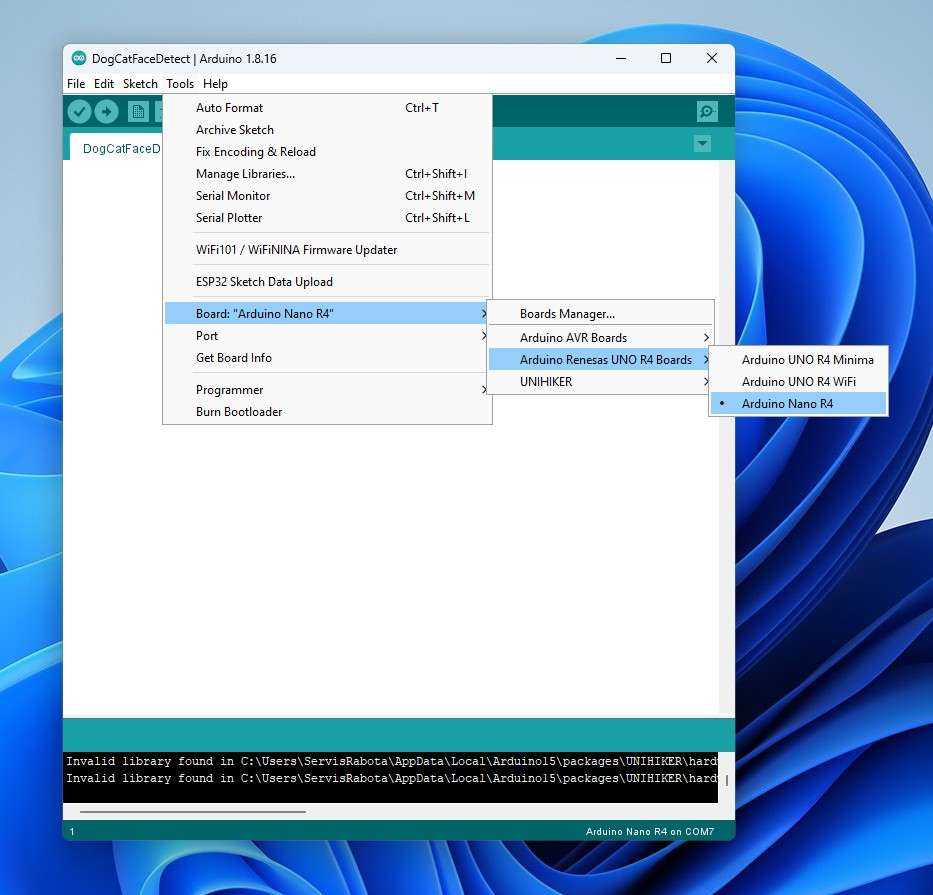Select Get Board Info
The width and height of the screenshot is (933, 895).
coord(327,358)
